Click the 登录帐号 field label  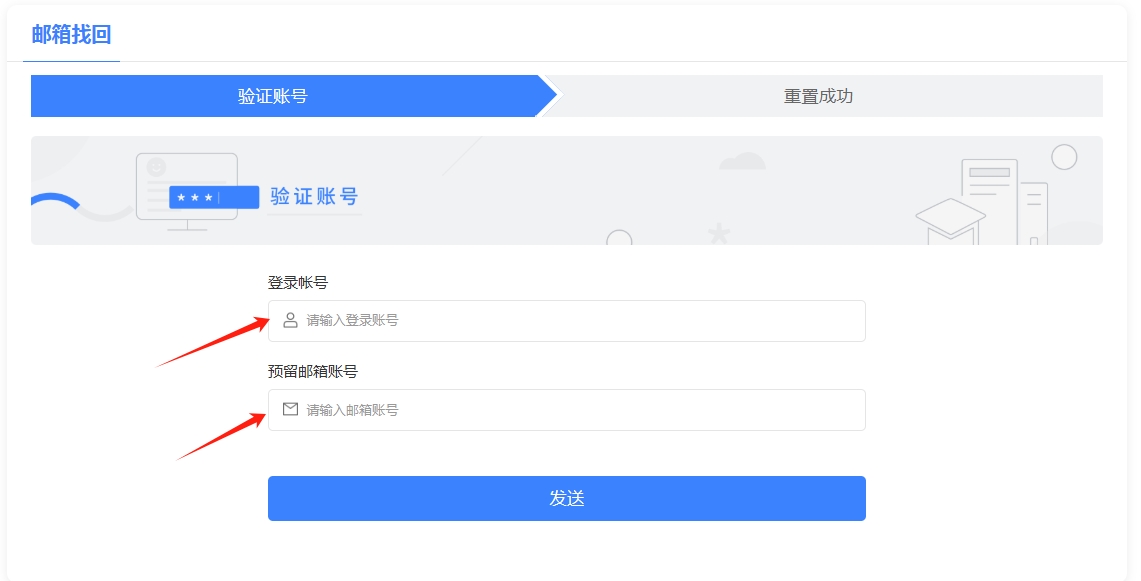297,283
